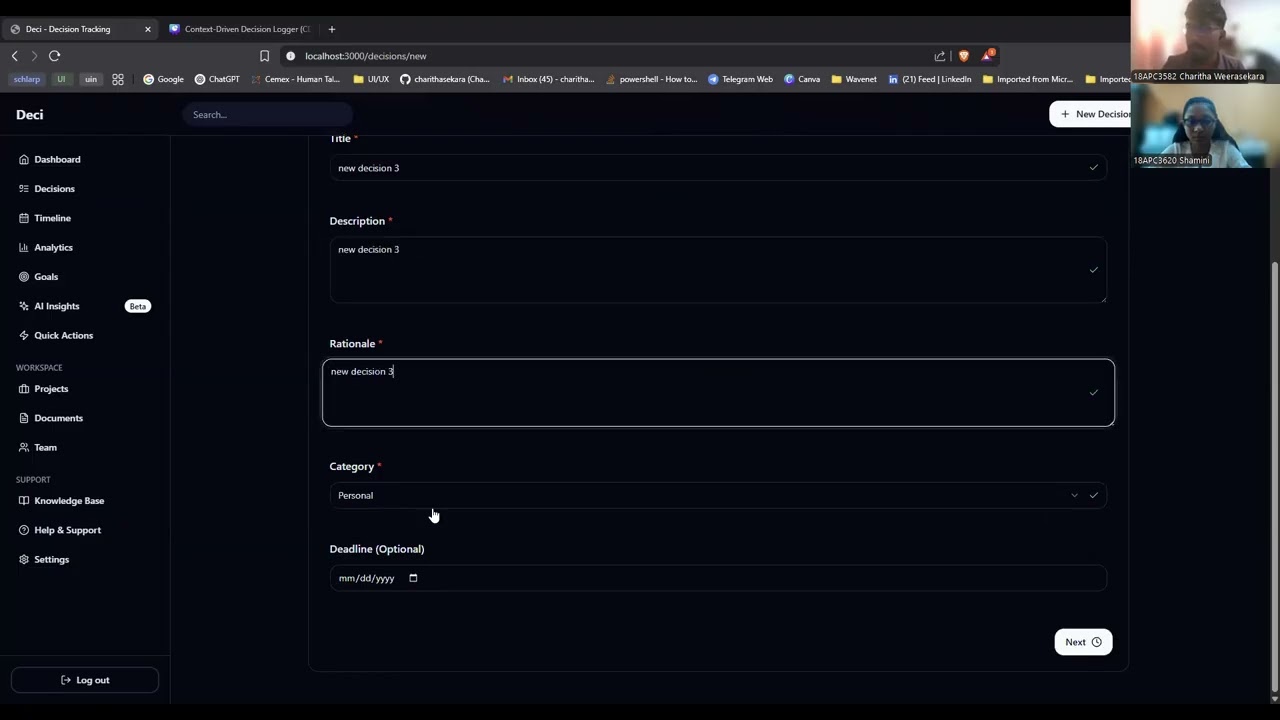Click into the Rationale text area
Viewport: 1280px width, 720px height.
pos(718,393)
